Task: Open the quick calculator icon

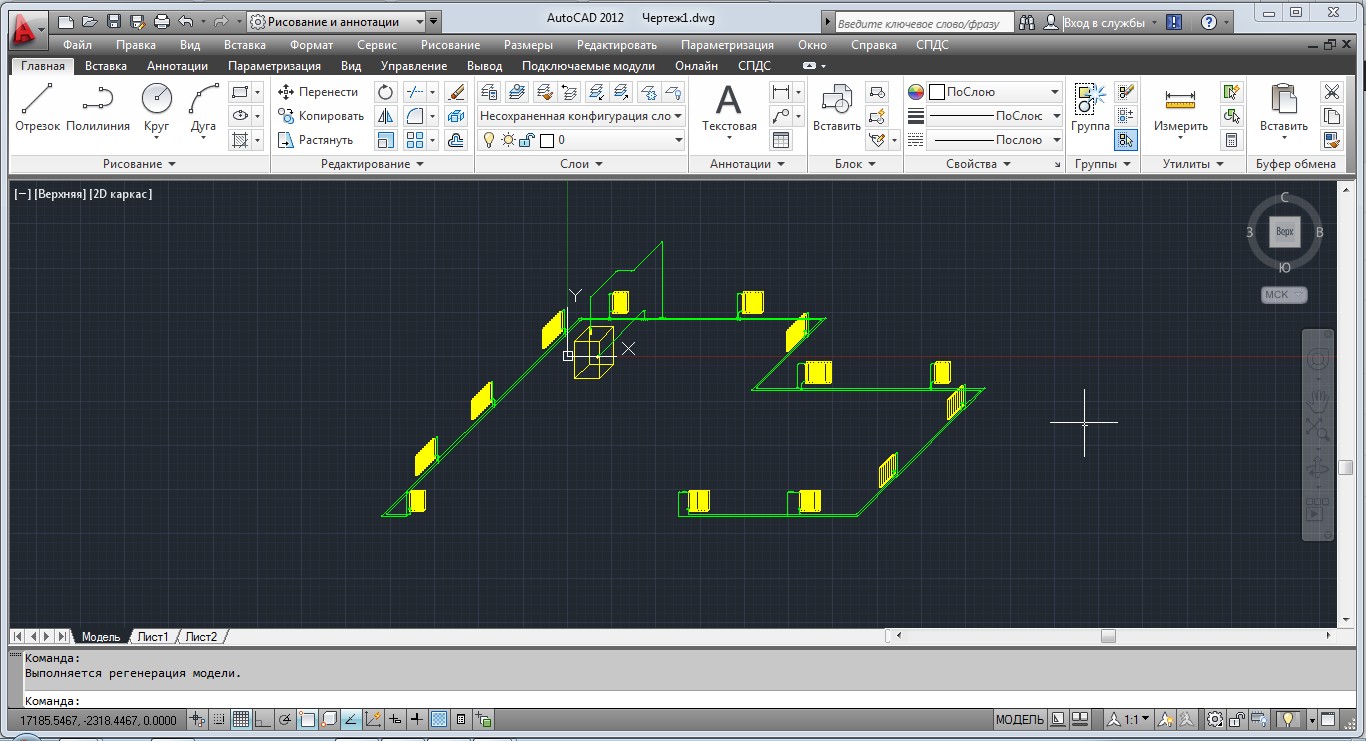Action: pos(1231,140)
